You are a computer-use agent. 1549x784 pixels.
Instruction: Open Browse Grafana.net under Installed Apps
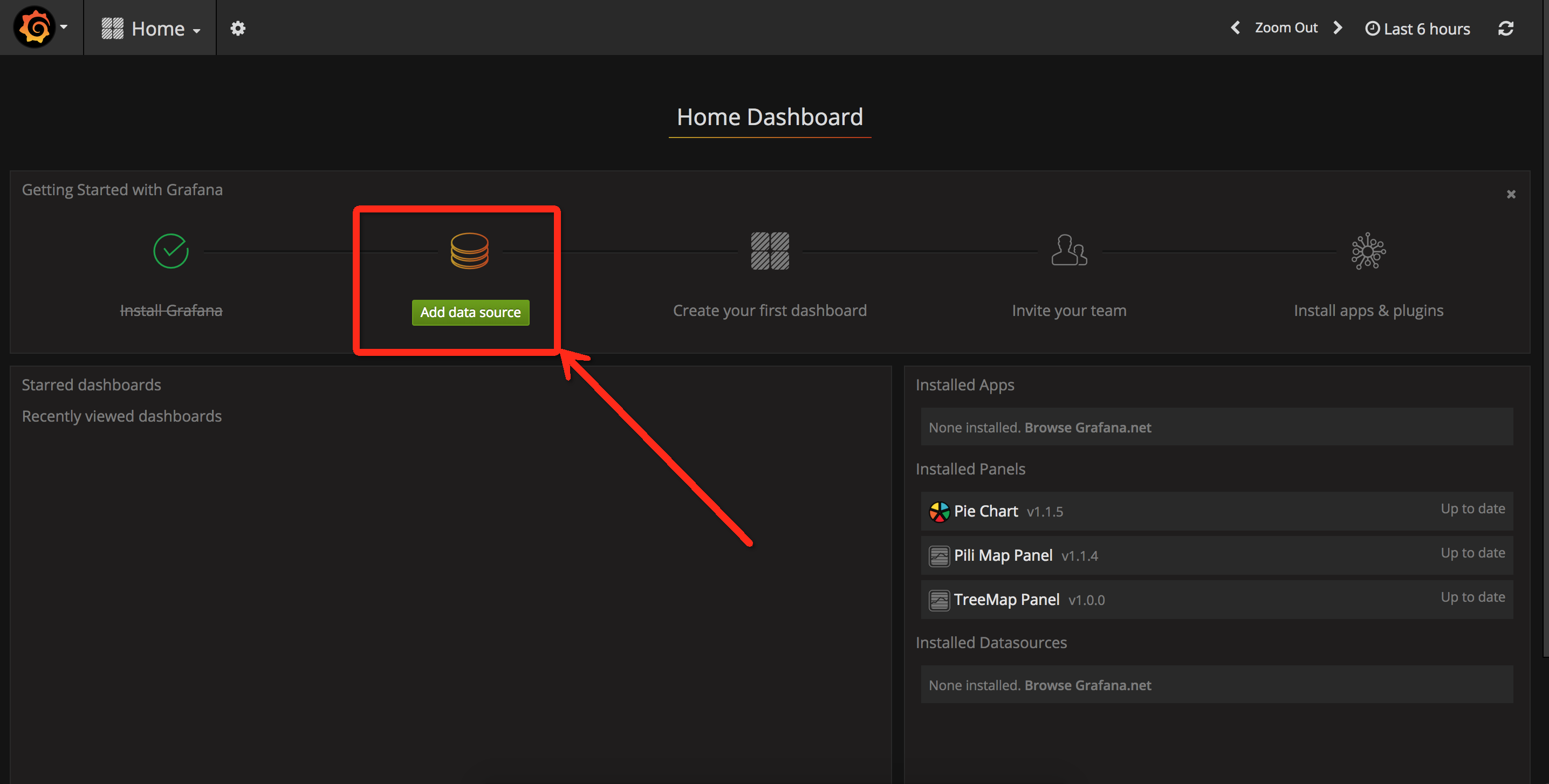click(1088, 428)
